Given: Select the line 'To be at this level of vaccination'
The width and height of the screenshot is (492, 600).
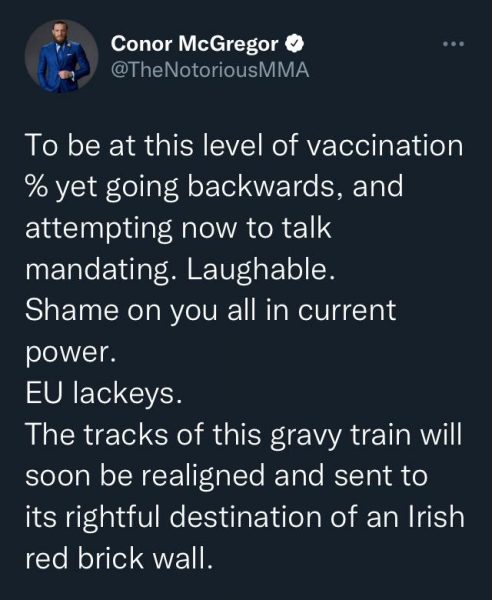Looking at the screenshot, I should point(244,146).
